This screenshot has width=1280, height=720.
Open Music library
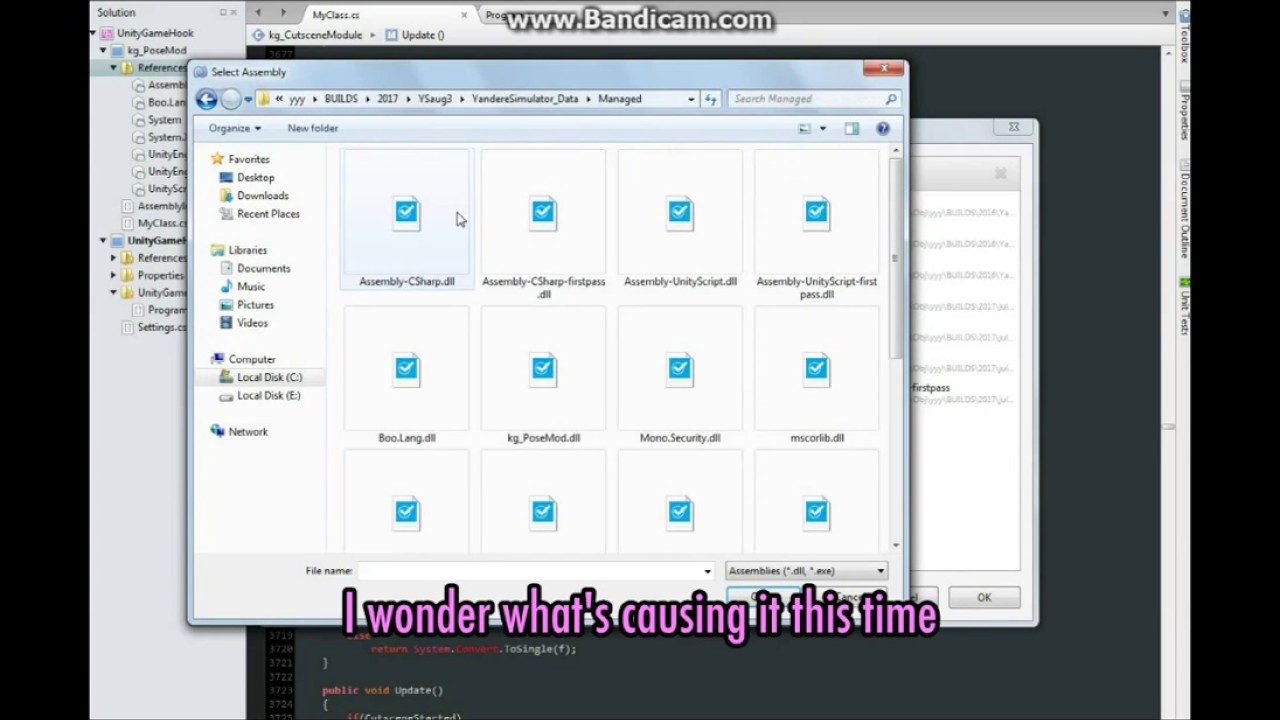[x=250, y=286]
